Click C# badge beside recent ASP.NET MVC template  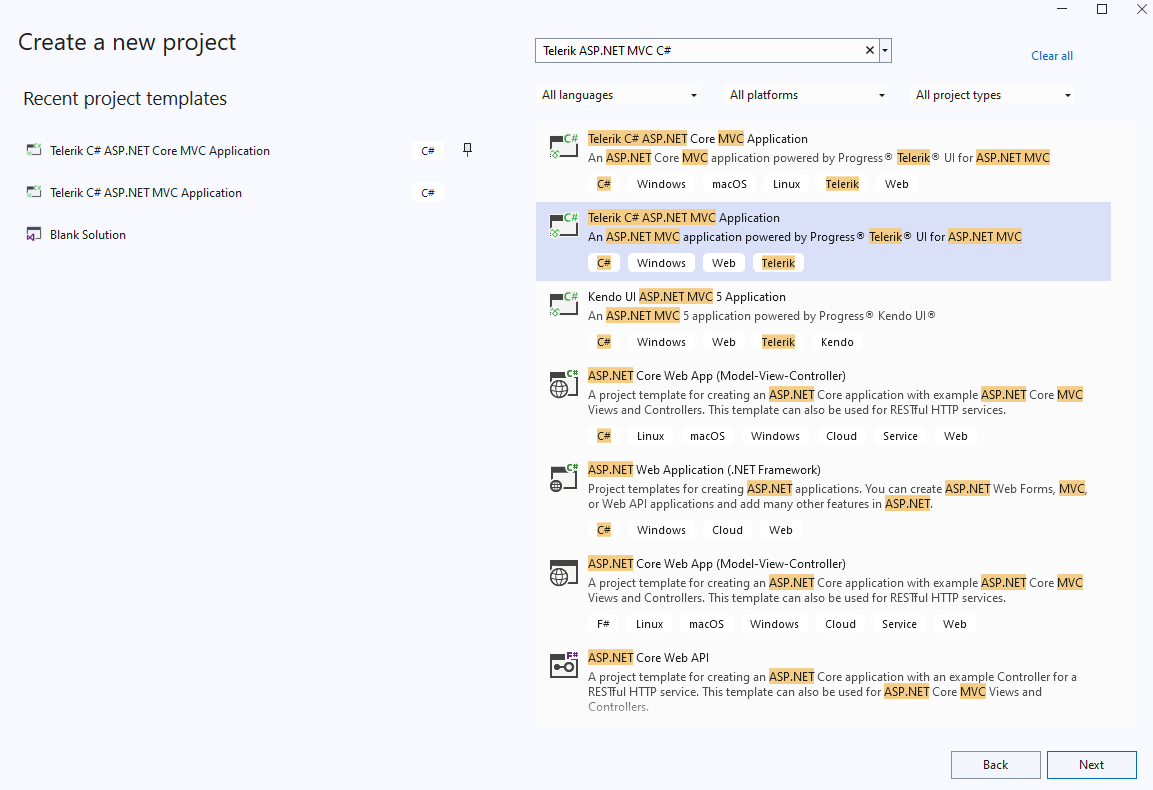point(427,193)
